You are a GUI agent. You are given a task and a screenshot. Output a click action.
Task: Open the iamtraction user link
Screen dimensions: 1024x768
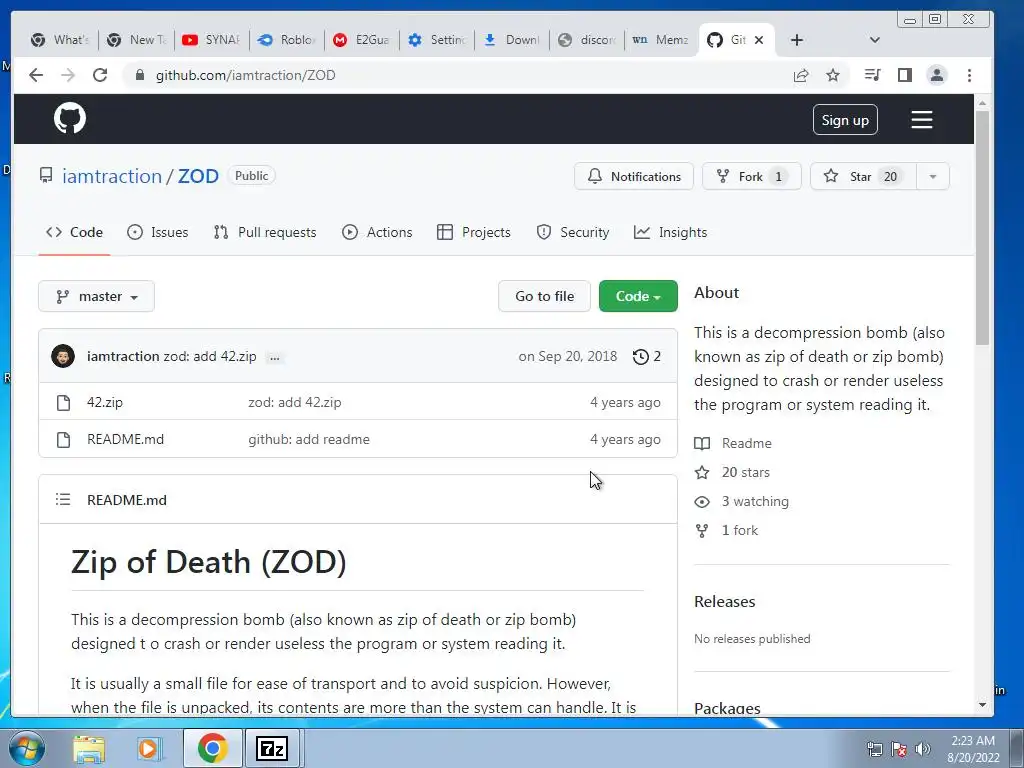pyautogui.click(x=112, y=176)
